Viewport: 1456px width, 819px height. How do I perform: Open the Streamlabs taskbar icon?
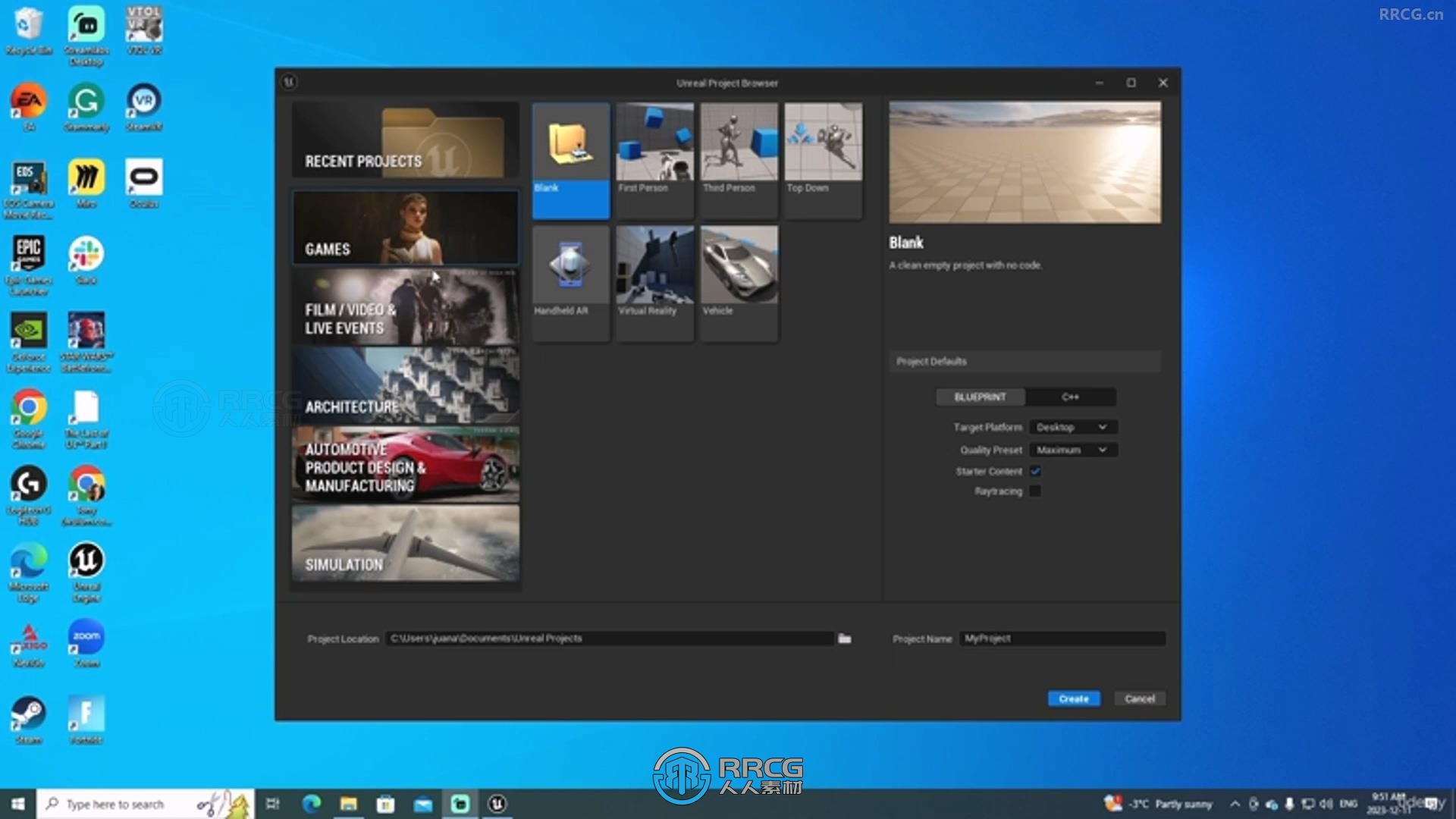(x=460, y=804)
